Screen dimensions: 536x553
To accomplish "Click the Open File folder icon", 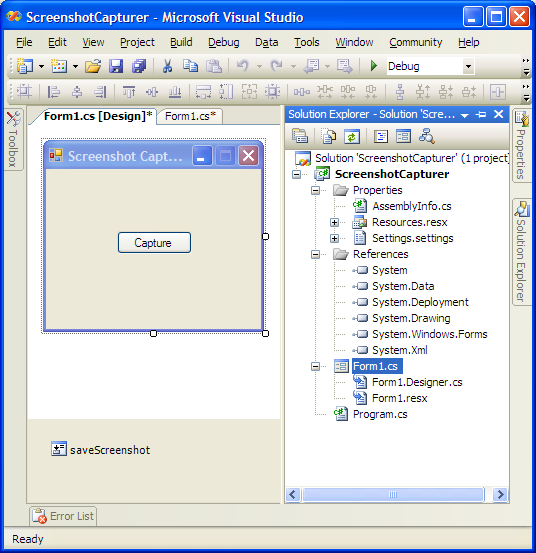I will [x=93, y=66].
